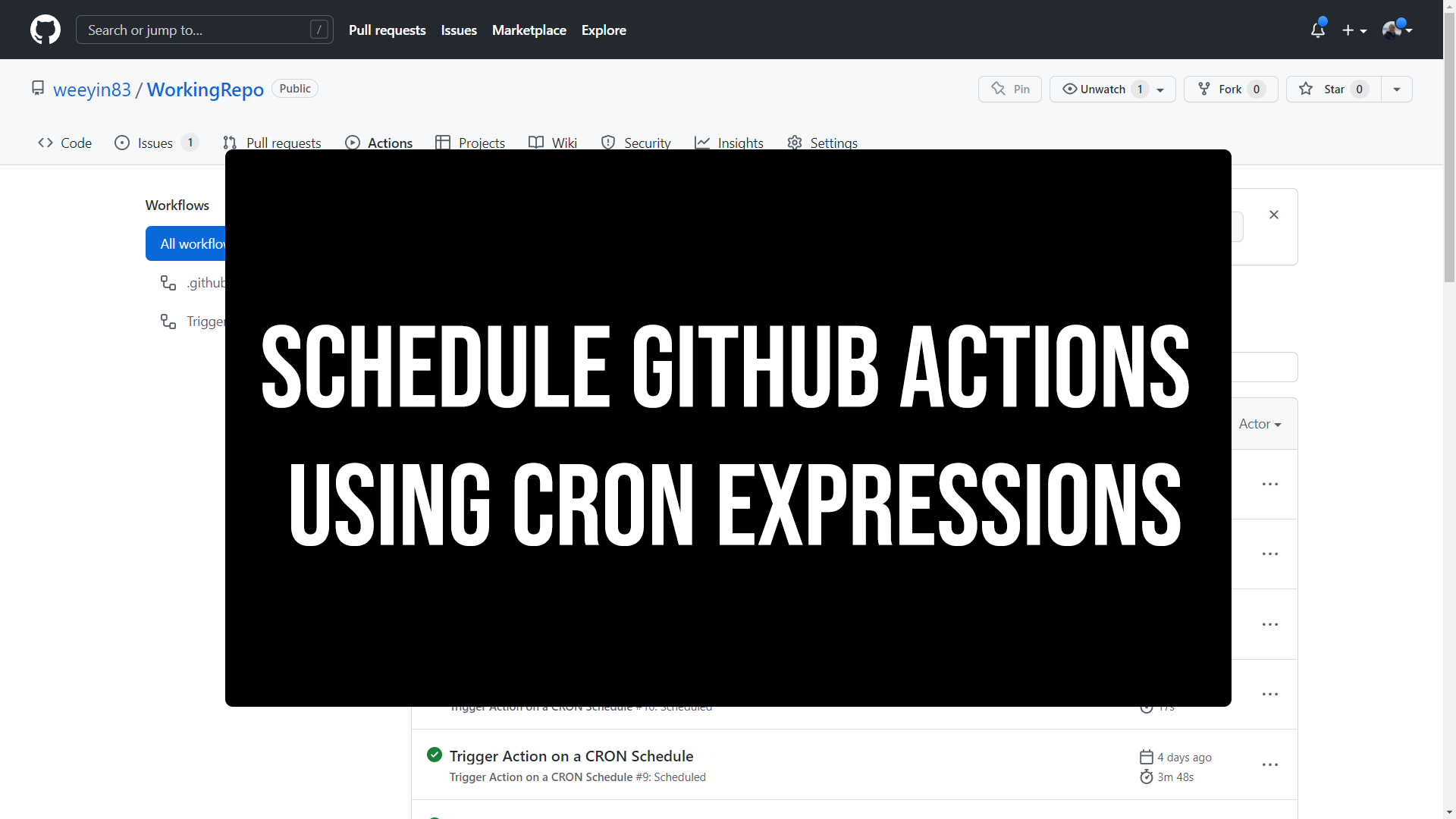Click the Settings tab
This screenshot has height=819, width=1456.
(x=833, y=143)
